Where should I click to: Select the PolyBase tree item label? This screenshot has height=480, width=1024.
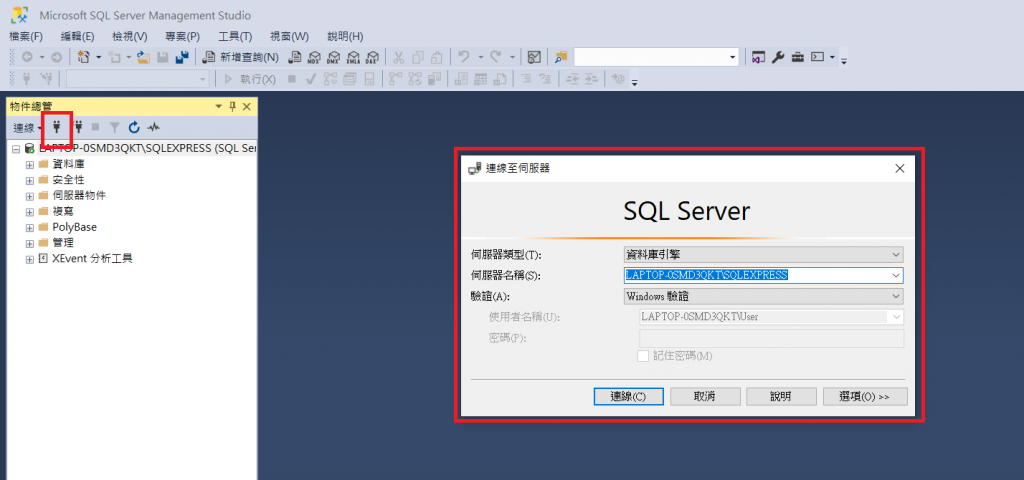click(x=74, y=227)
